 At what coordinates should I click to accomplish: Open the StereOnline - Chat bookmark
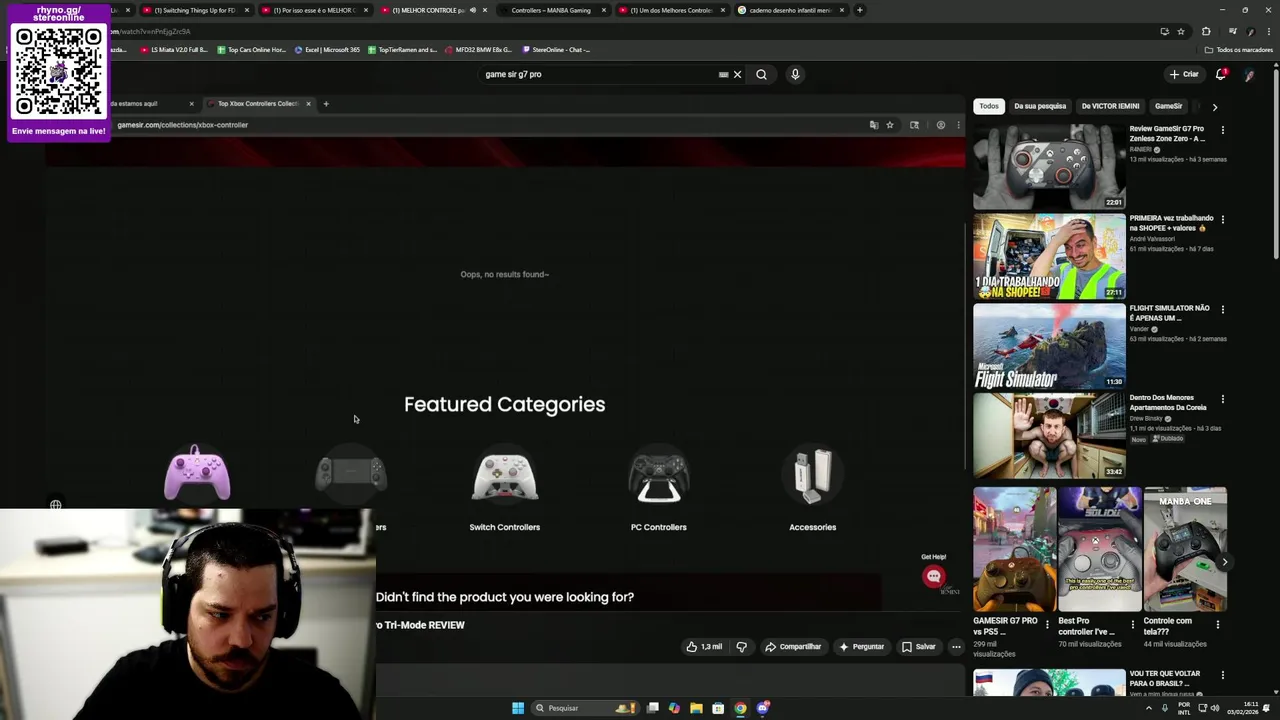click(556, 49)
